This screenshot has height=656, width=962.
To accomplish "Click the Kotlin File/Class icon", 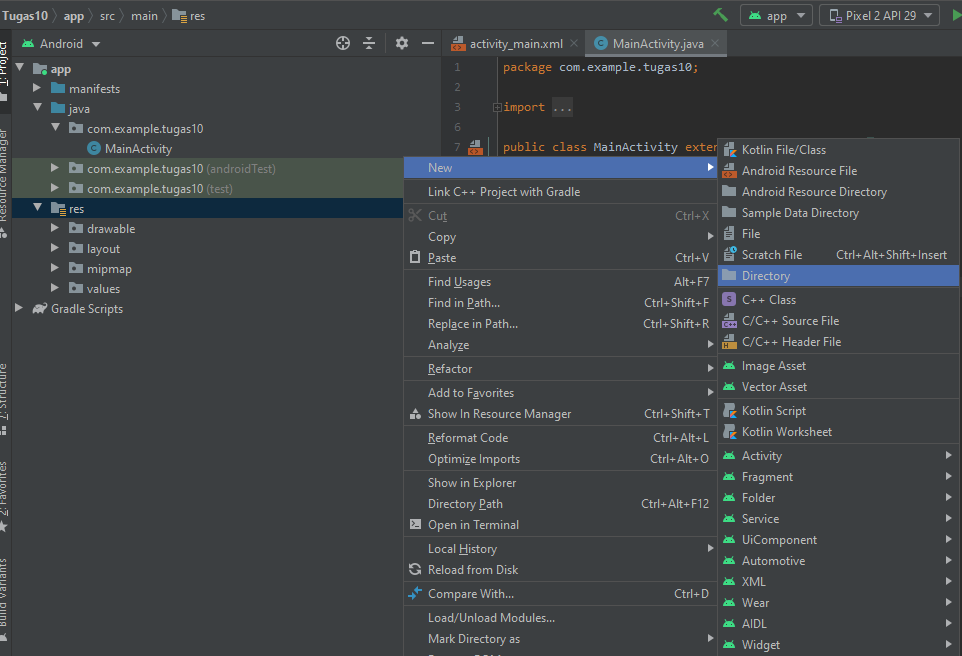I will coord(729,149).
